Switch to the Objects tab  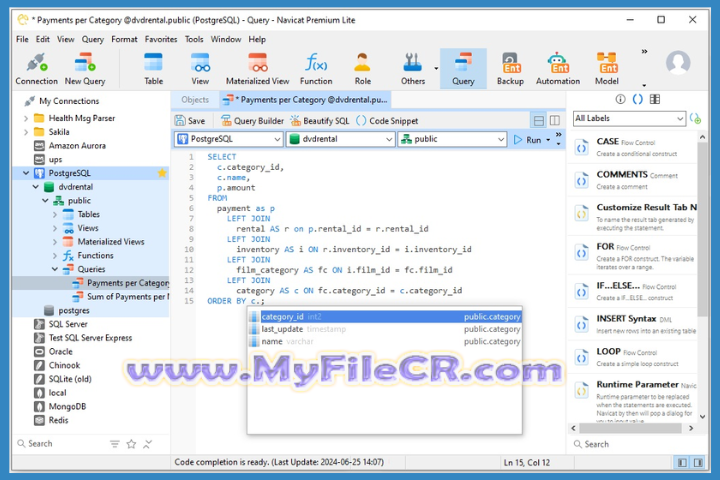tap(195, 100)
